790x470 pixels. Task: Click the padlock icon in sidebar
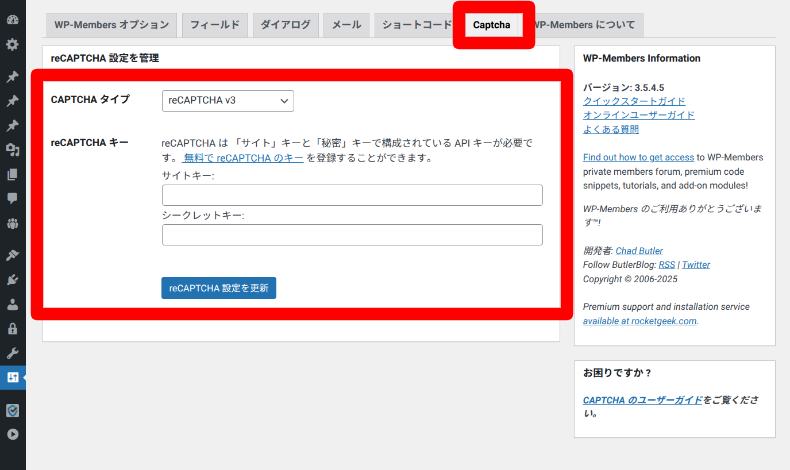13,329
